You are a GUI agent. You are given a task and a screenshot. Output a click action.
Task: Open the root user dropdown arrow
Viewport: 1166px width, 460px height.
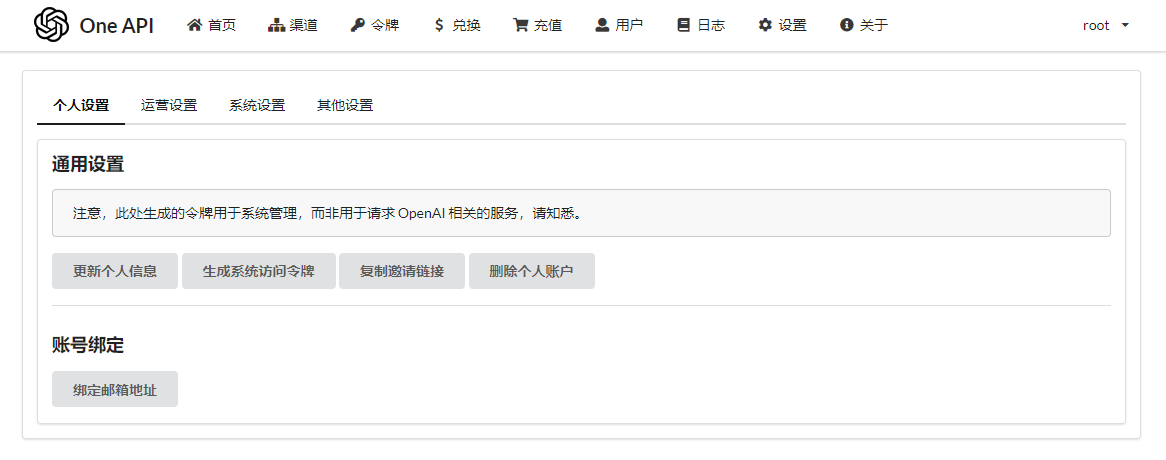(1125, 25)
